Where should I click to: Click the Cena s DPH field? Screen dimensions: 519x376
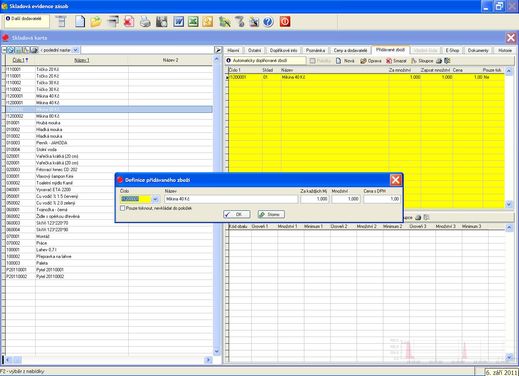(x=382, y=199)
